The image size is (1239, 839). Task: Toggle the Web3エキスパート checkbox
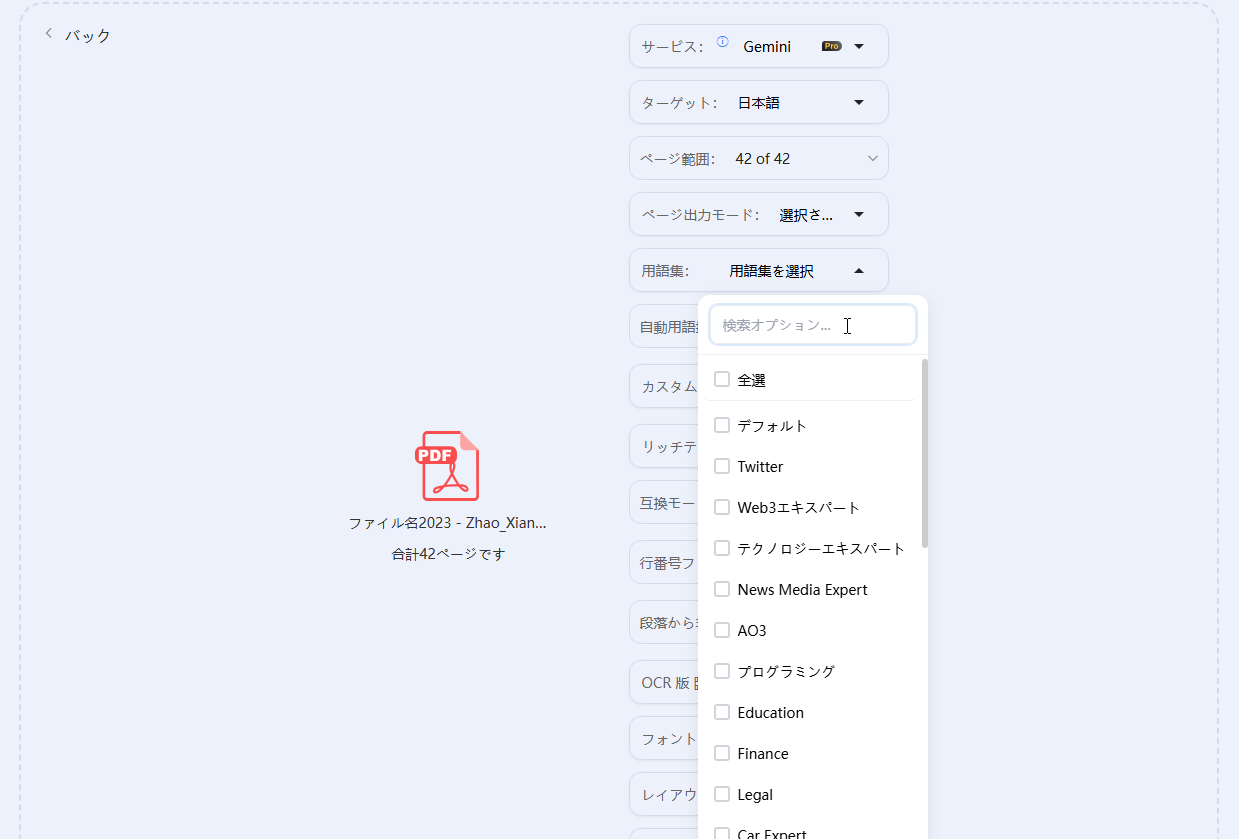pos(722,508)
